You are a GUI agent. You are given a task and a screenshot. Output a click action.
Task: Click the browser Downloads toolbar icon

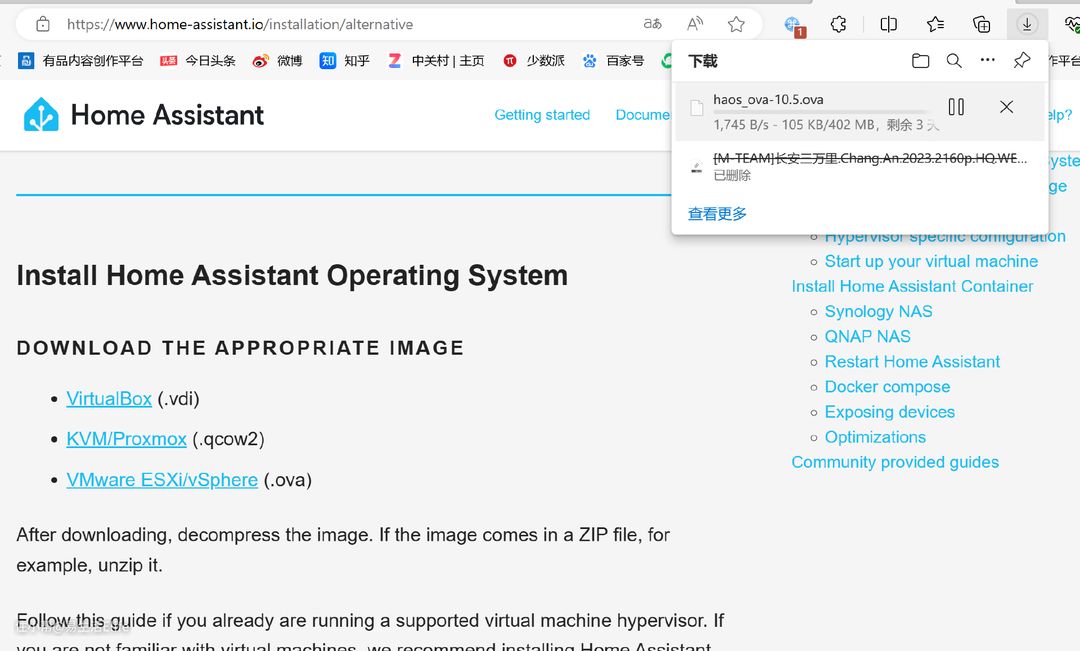pyautogui.click(x=1027, y=24)
